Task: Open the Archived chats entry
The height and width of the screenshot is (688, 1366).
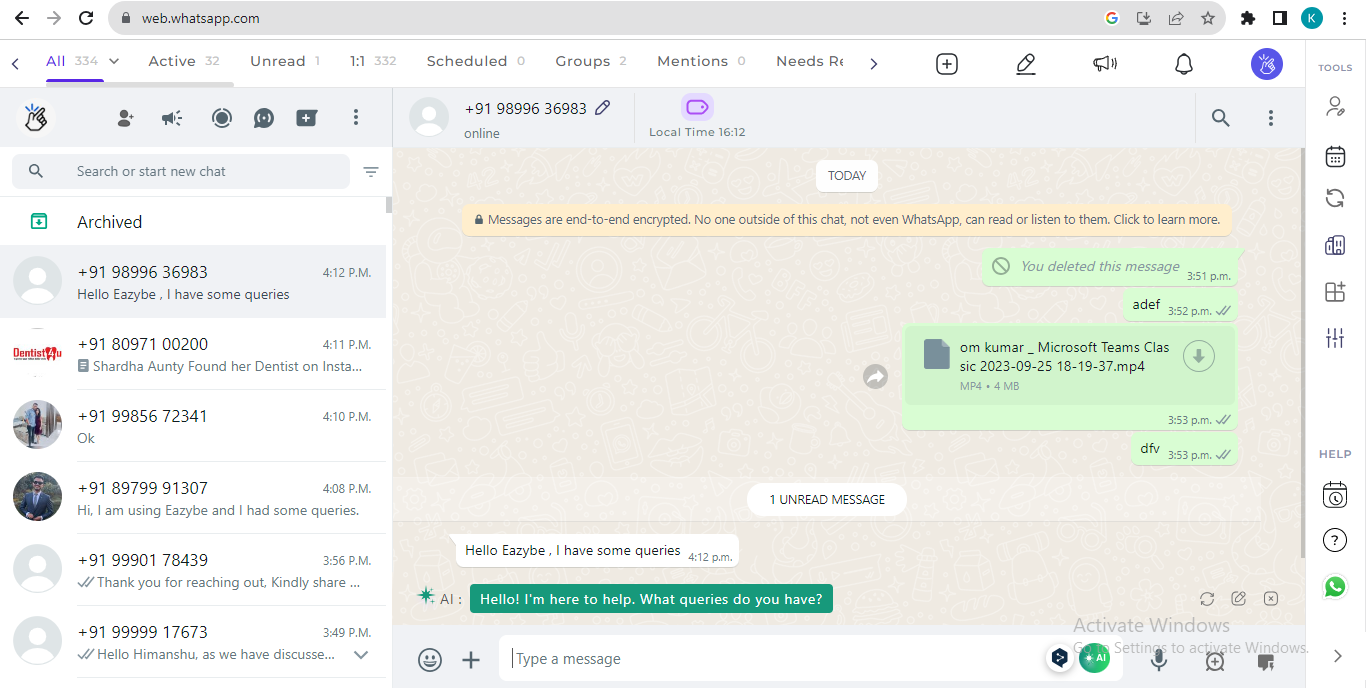Action: (x=109, y=221)
